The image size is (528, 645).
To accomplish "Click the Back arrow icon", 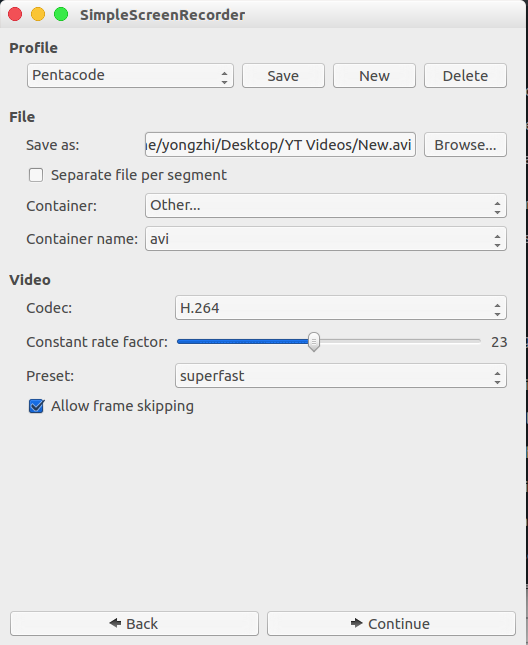I will pos(115,623).
